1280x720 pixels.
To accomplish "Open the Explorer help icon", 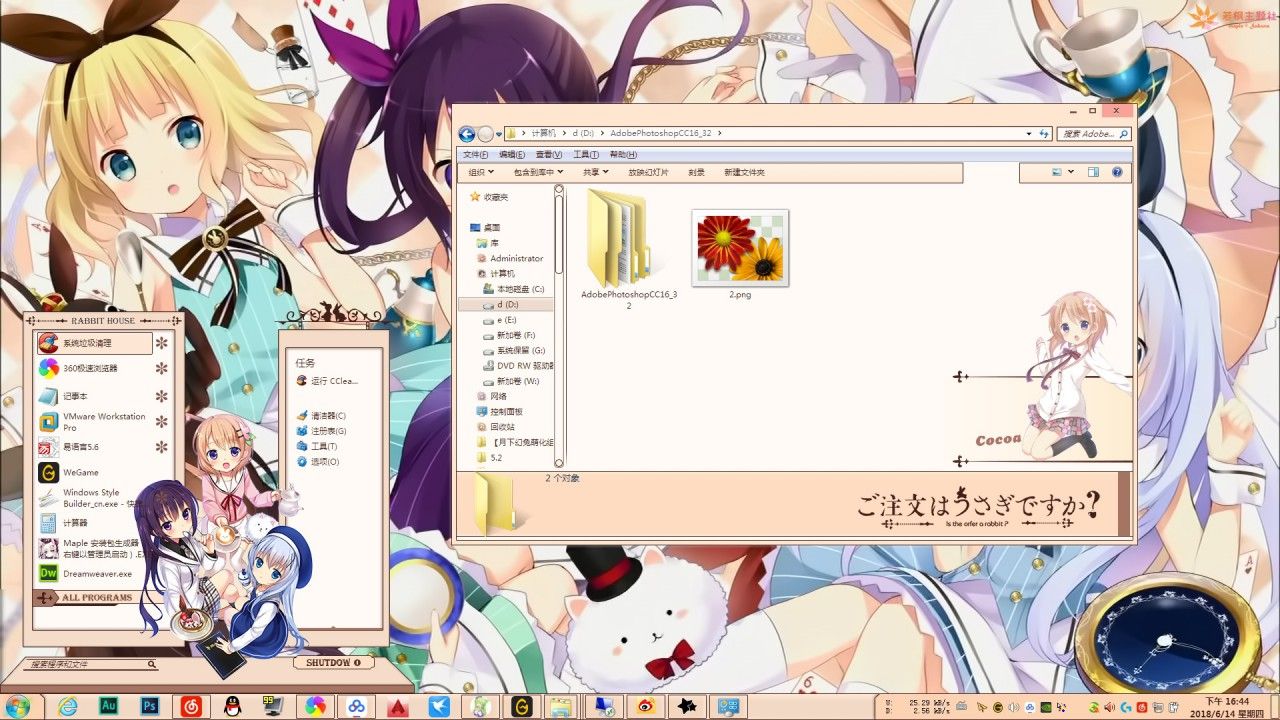I will [1117, 172].
